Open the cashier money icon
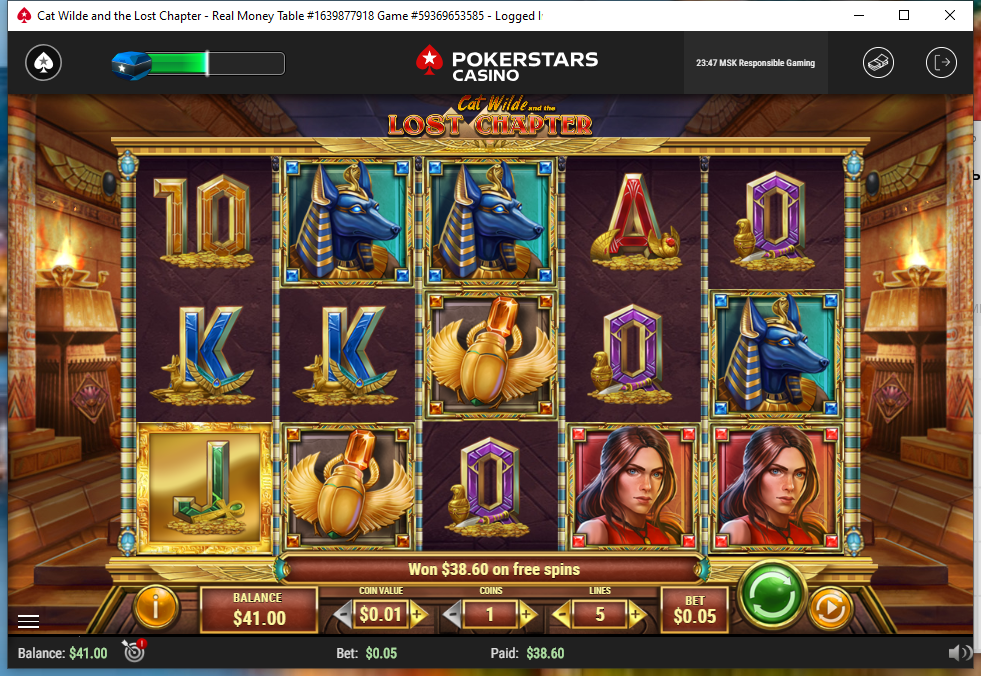Image resolution: width=981 pixels, height=676 pixels. [878, 63]
